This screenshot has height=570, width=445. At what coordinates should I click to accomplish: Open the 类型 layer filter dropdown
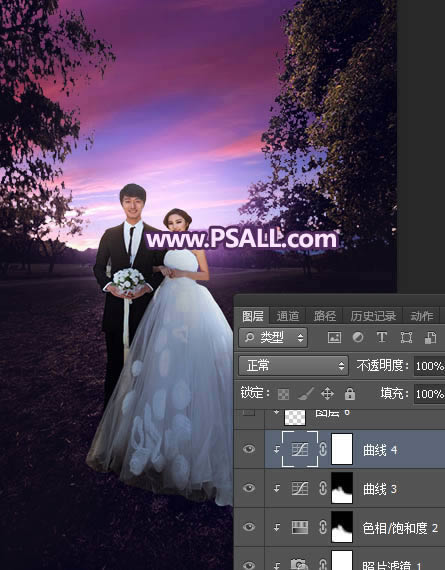click(273, 337)
